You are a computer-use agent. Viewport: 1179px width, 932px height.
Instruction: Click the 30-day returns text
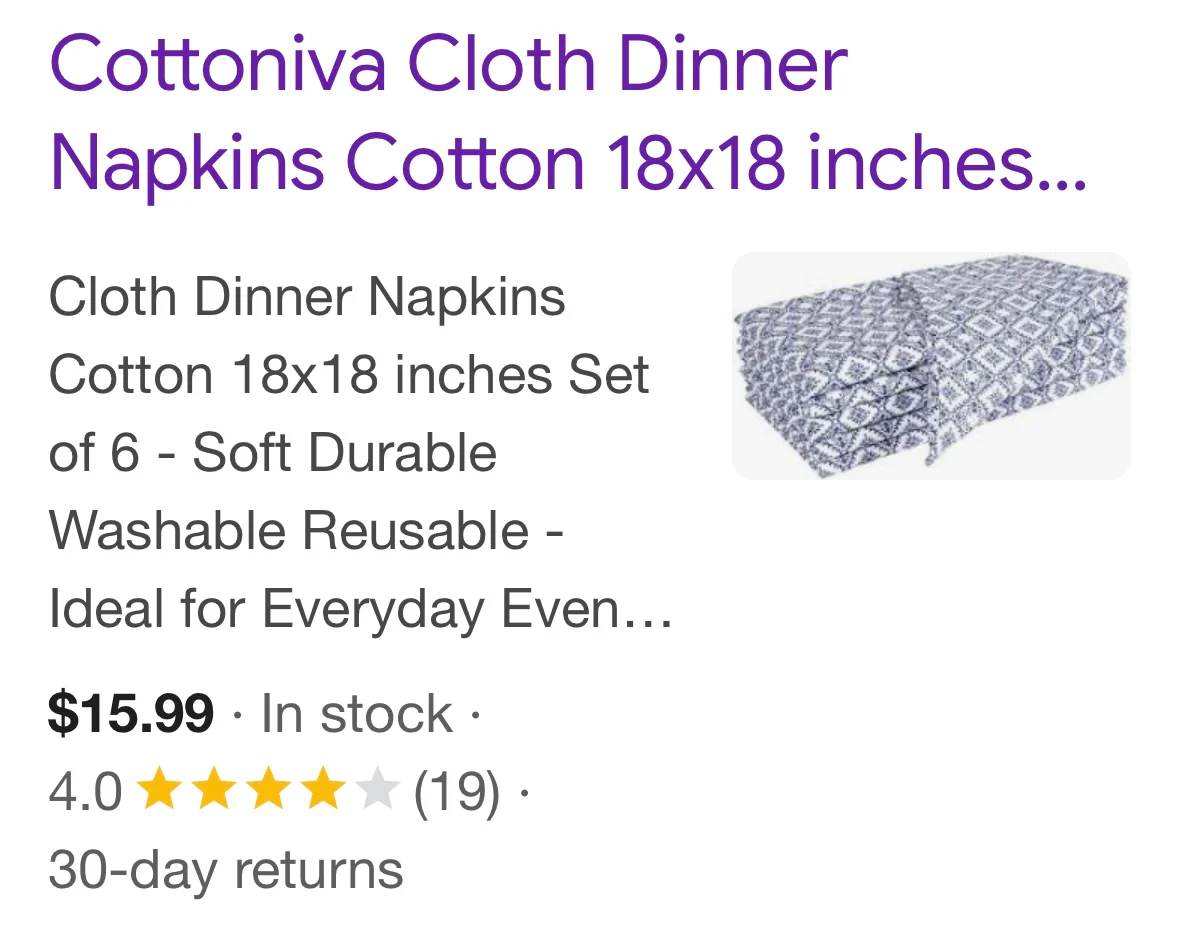click(x=225, y=870)
